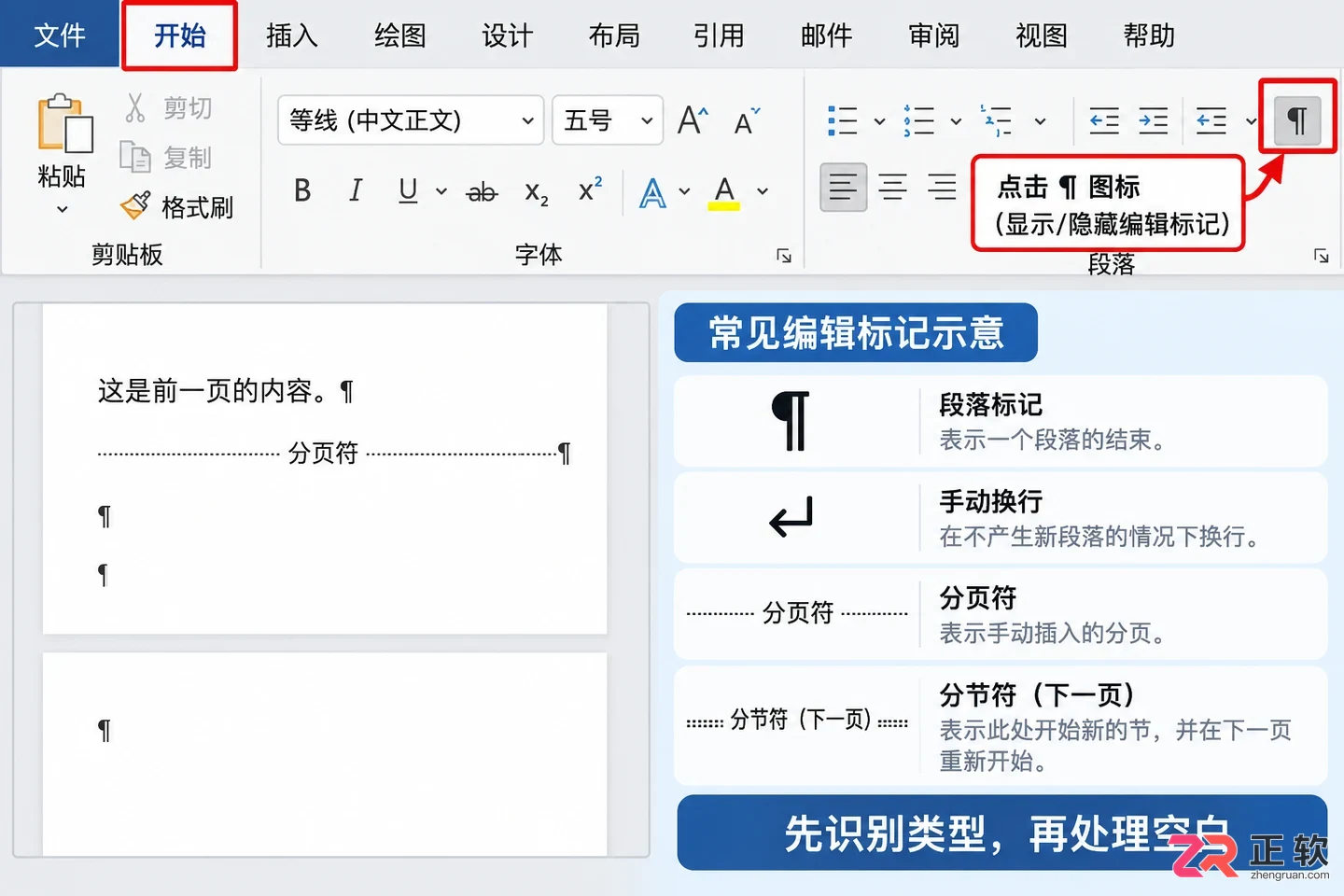Viewport: 1344px width, 896px height.
Task: Switch to the 审阅 (Review) tab
Action: [x=934, y=35]
